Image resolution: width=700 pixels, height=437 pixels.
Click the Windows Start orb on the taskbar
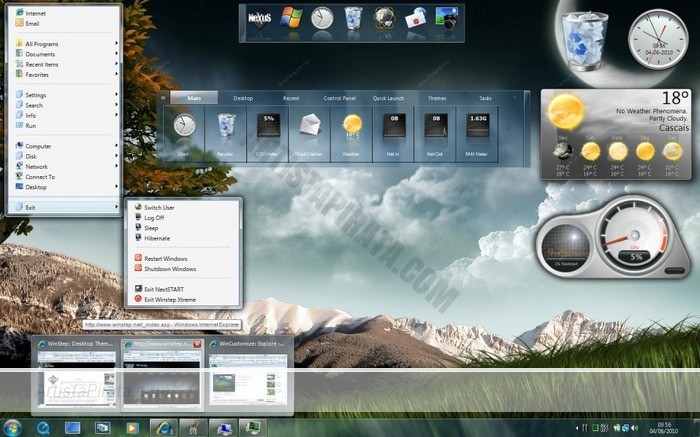[x=12, y=428]
